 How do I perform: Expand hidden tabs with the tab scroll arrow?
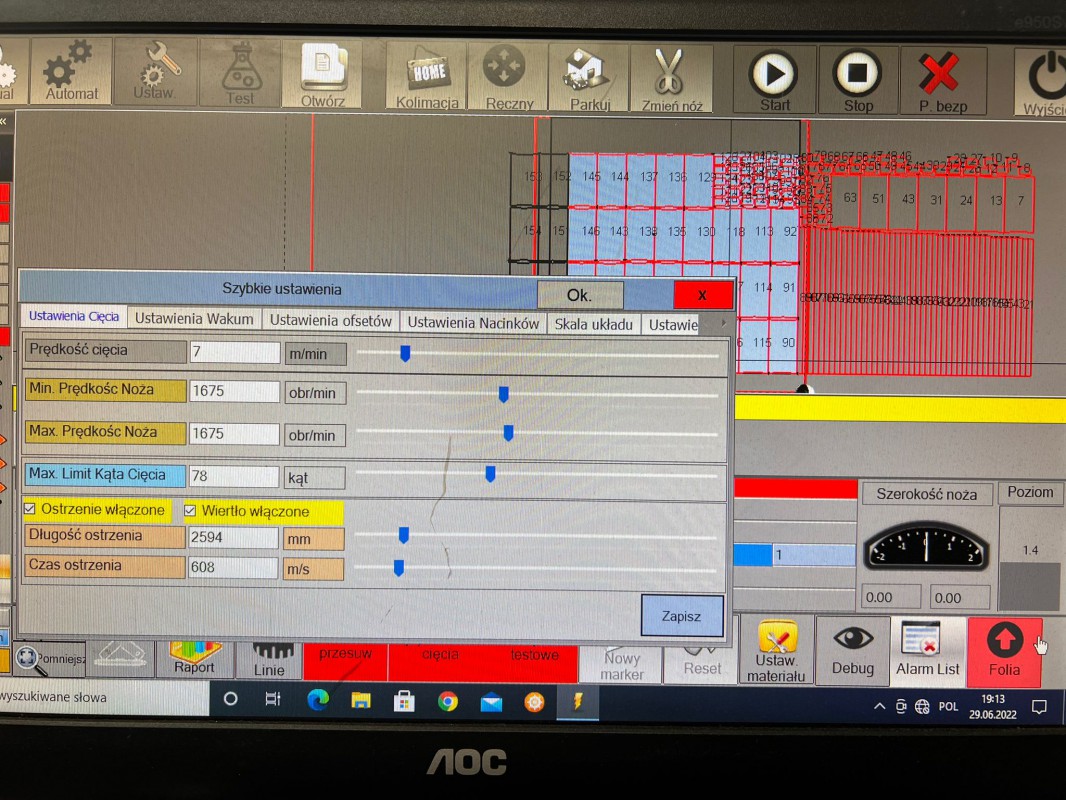723,323
